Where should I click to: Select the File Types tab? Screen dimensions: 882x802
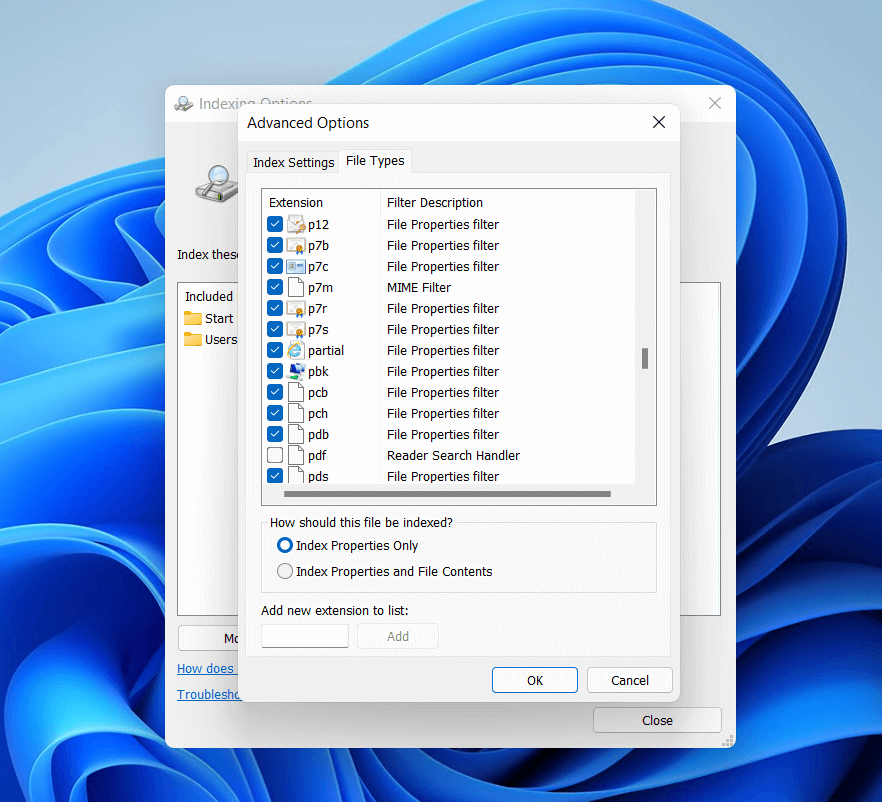click(374, 161)
